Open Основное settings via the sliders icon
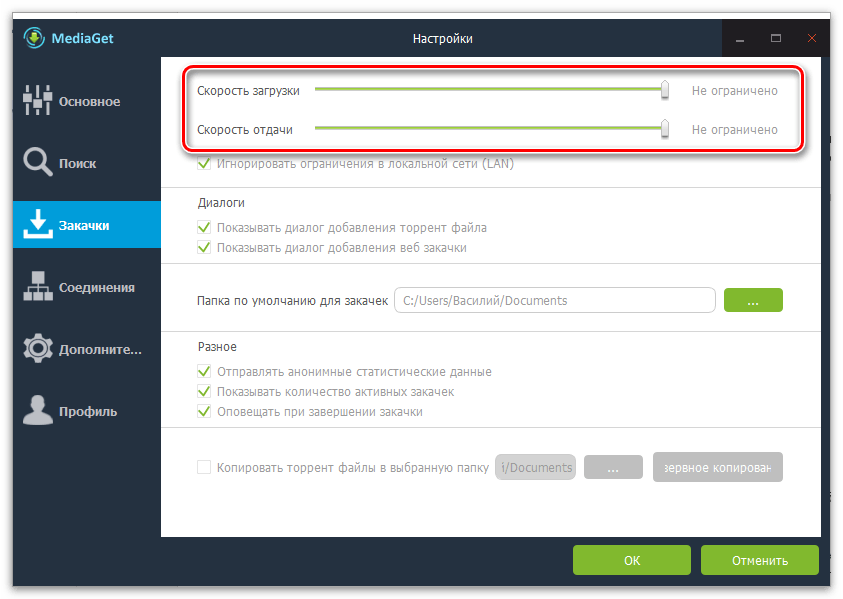The width and height of the screenshot is (843, 599). tap(38, 101)
